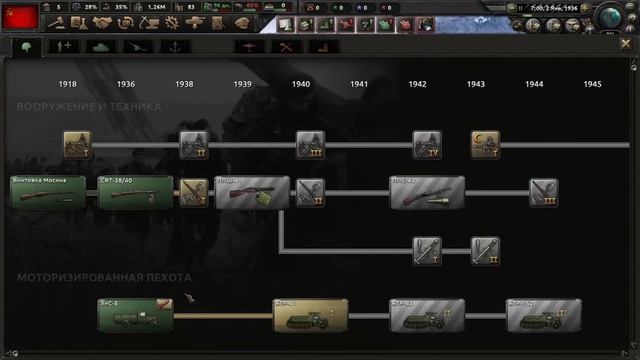Click the 1945 year column label
The width and height of the screenshot is (640, 360).
(x=592, y=84)
